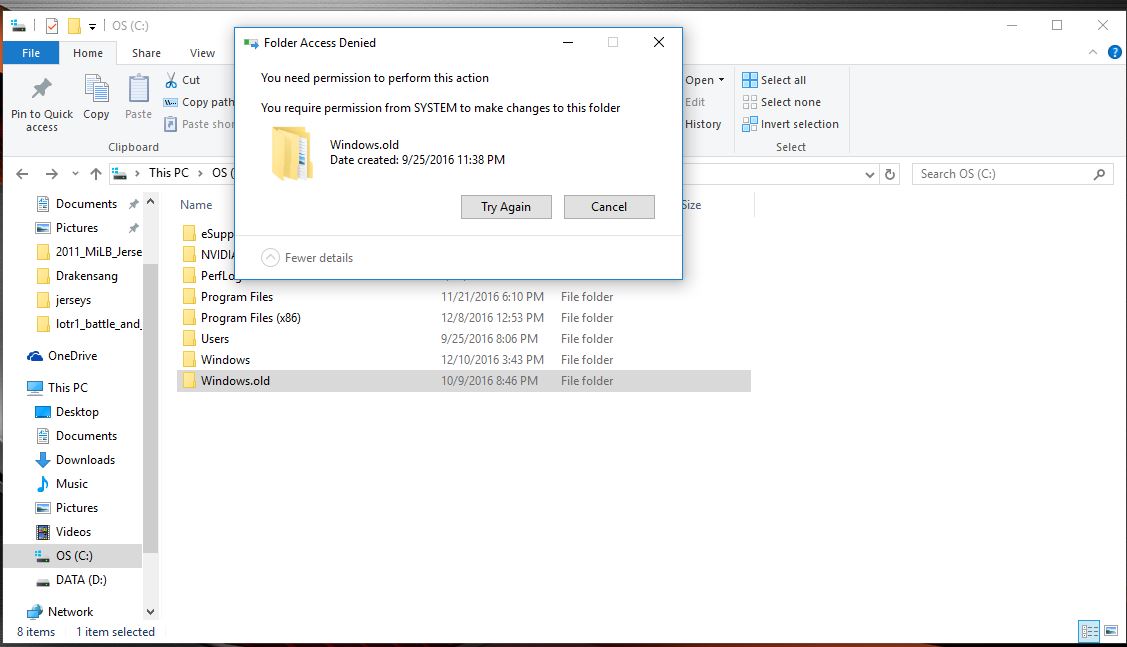Cut the selected item using the ribbon
The width and height of the screenshot is (1127, 647).
tap(183, 80)
